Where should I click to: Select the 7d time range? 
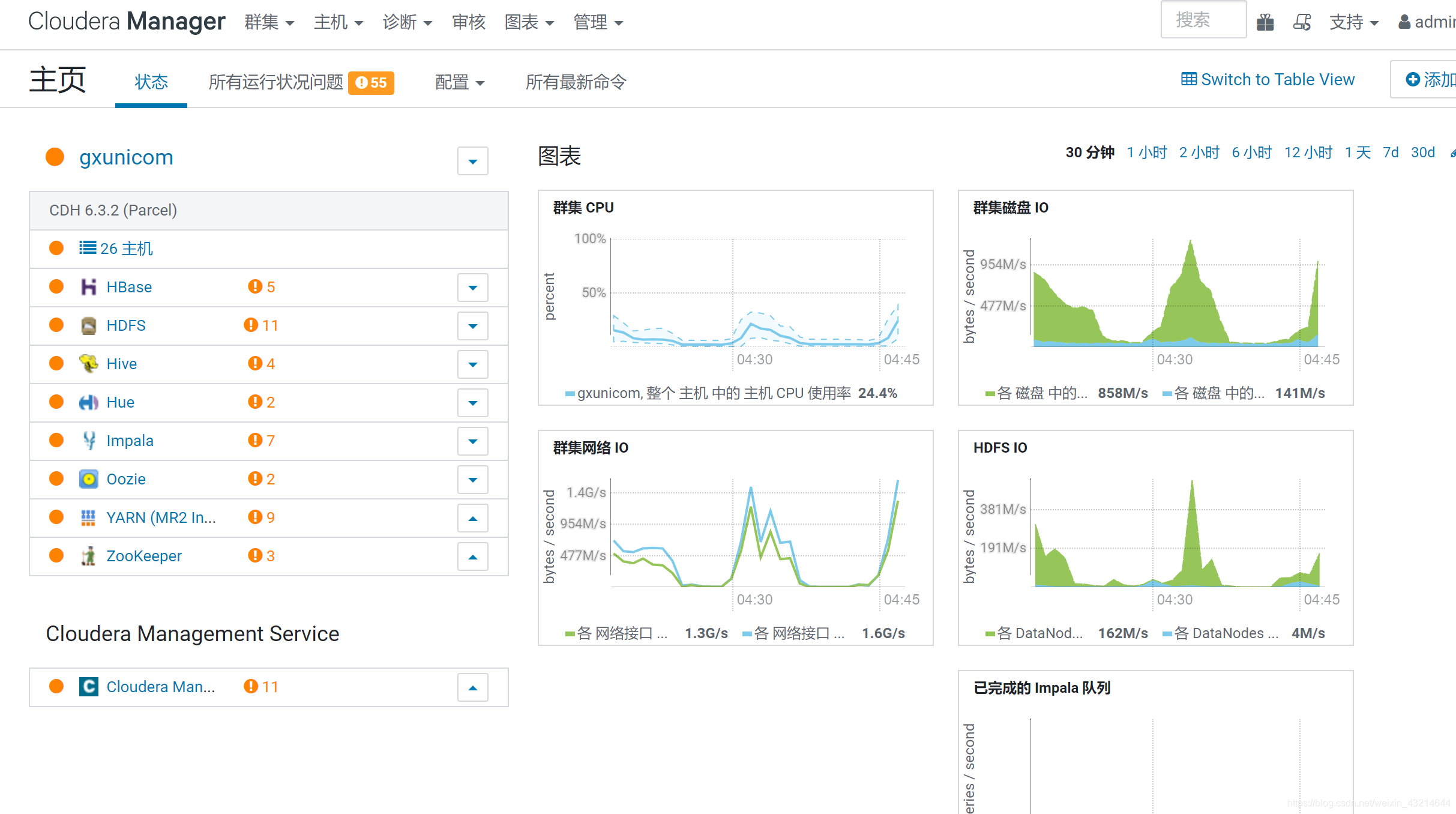point(1390,152)
